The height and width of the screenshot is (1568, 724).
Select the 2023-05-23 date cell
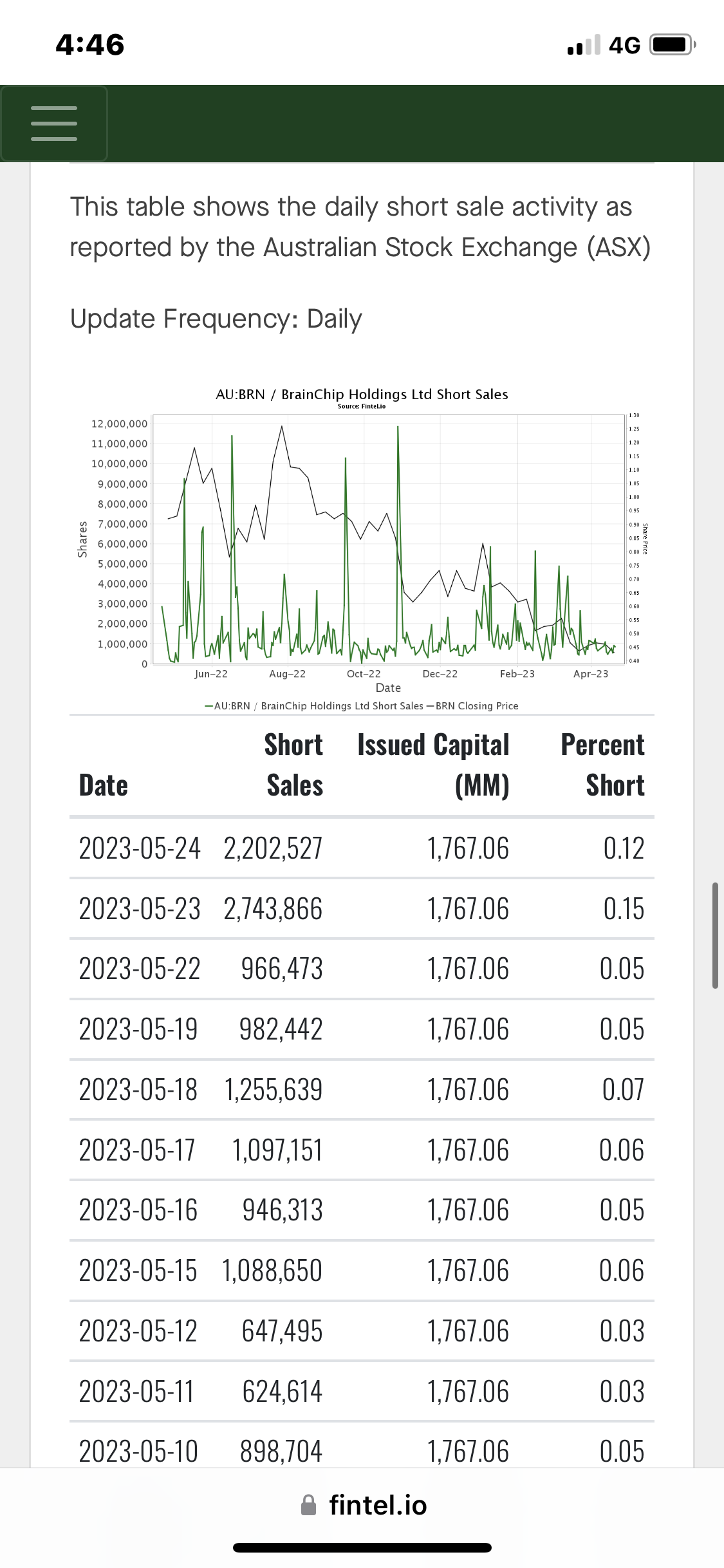point(140,908)
